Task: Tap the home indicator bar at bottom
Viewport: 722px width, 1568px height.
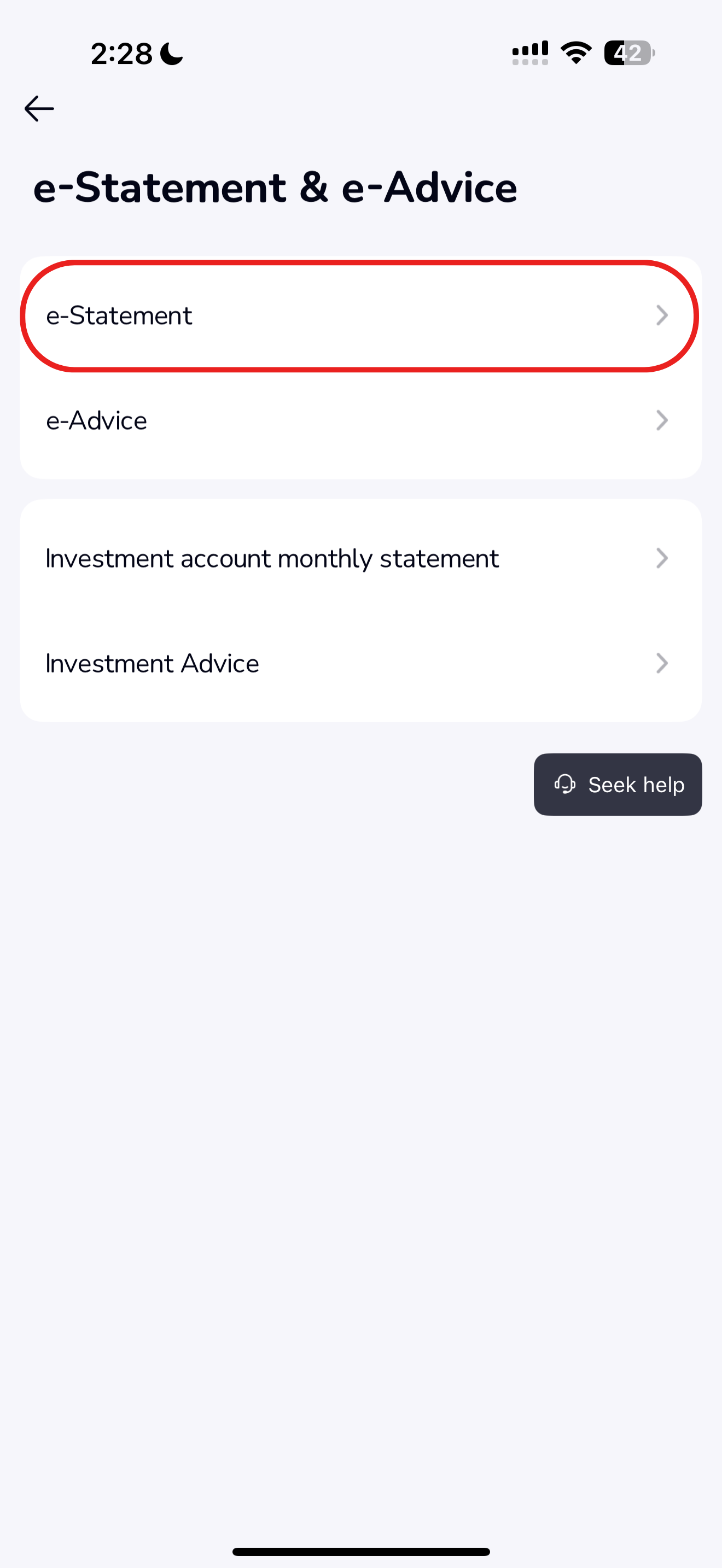Action: click(361, 1552)
